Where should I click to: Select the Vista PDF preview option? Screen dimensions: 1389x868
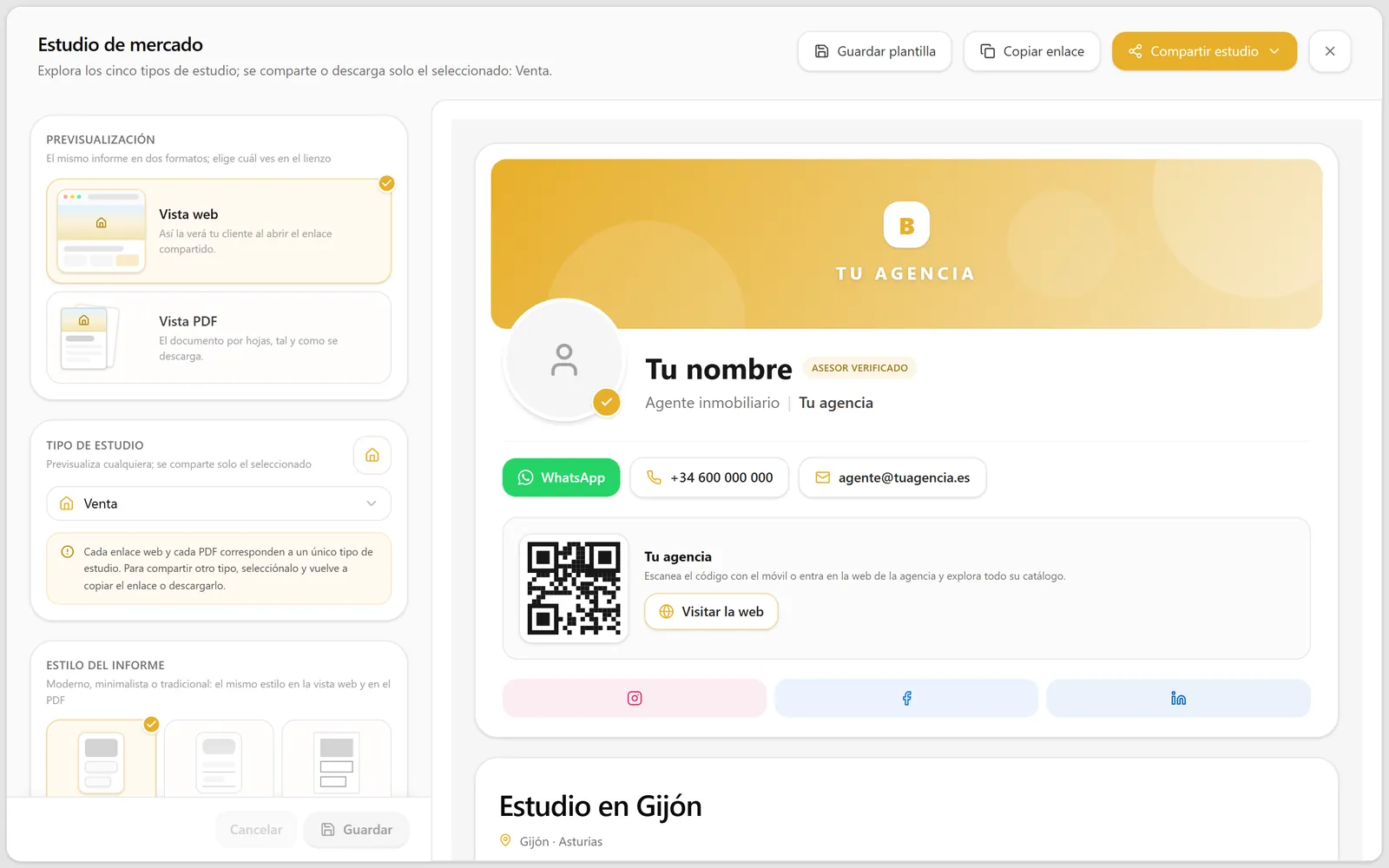point(219,338)
